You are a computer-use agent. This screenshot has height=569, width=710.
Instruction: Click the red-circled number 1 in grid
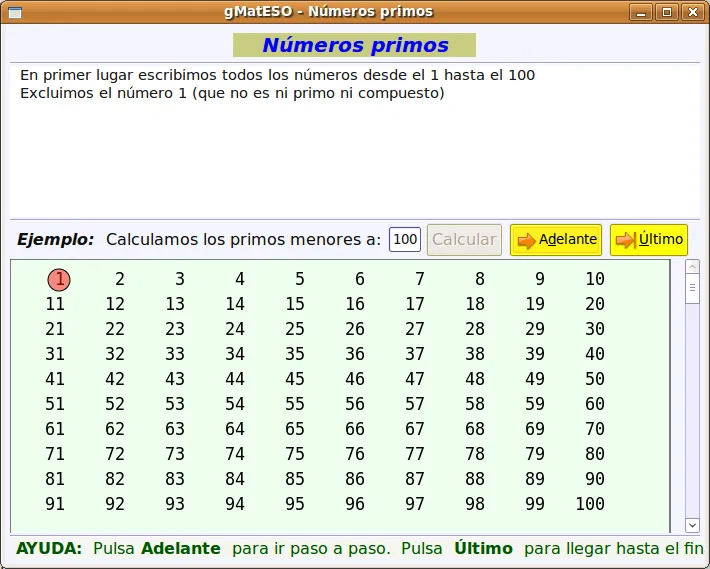[x=59, y=279]
